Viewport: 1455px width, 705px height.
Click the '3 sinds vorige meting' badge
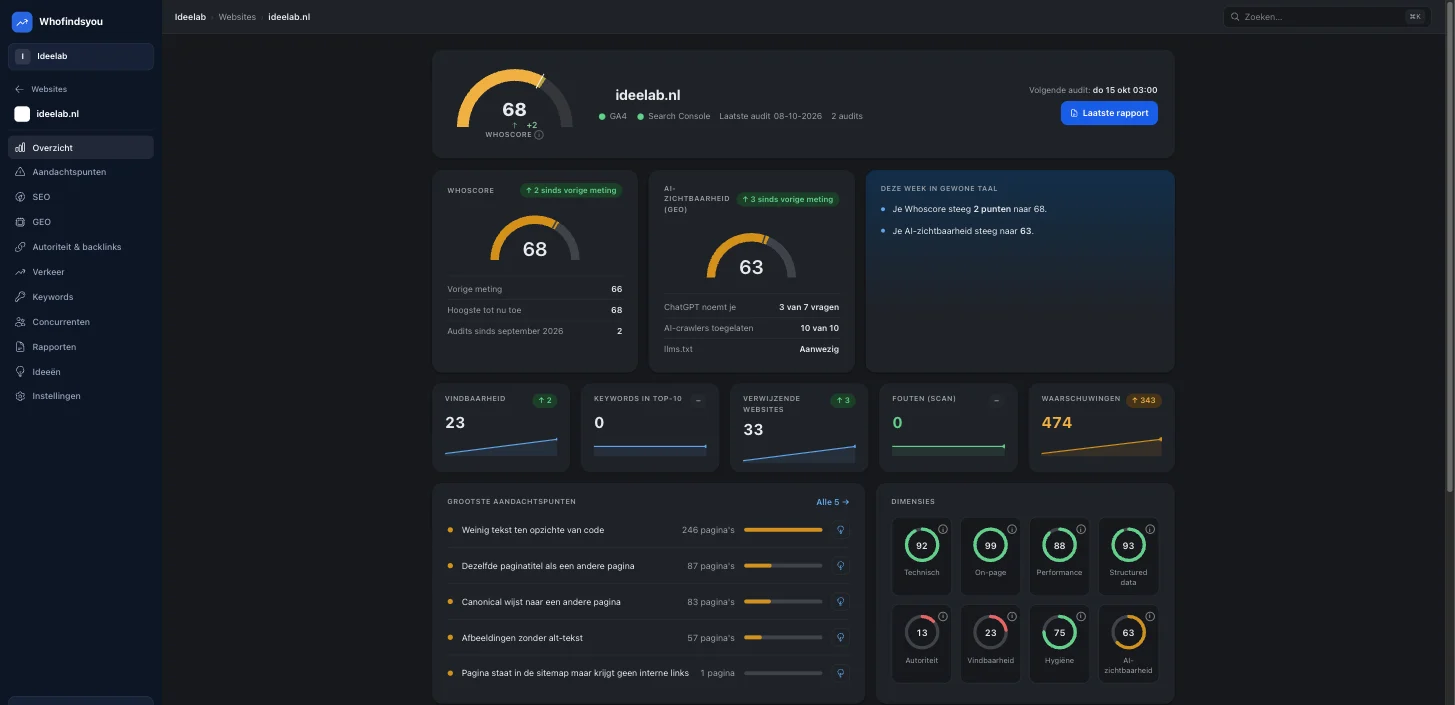(788, 199)
